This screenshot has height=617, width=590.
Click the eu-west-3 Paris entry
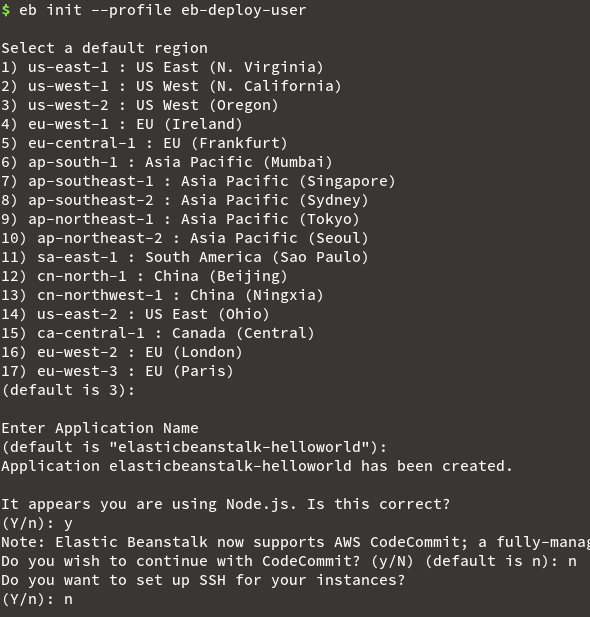point(117,371)
